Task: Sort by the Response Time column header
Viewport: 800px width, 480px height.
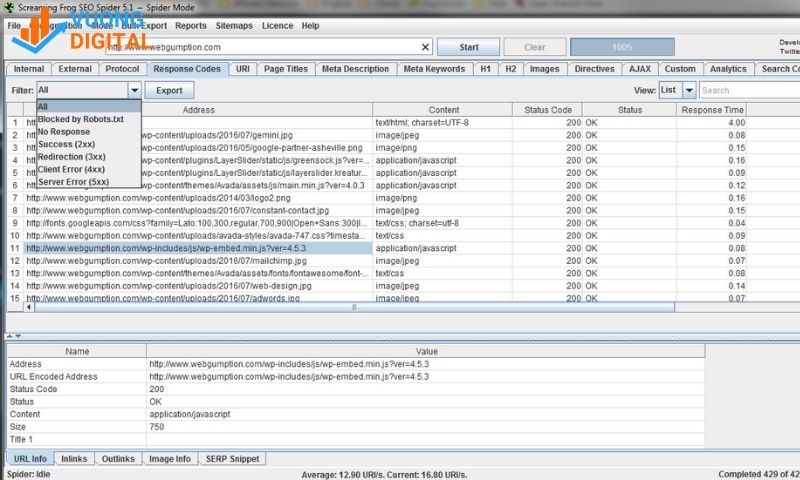Action: tap(712, 109)
